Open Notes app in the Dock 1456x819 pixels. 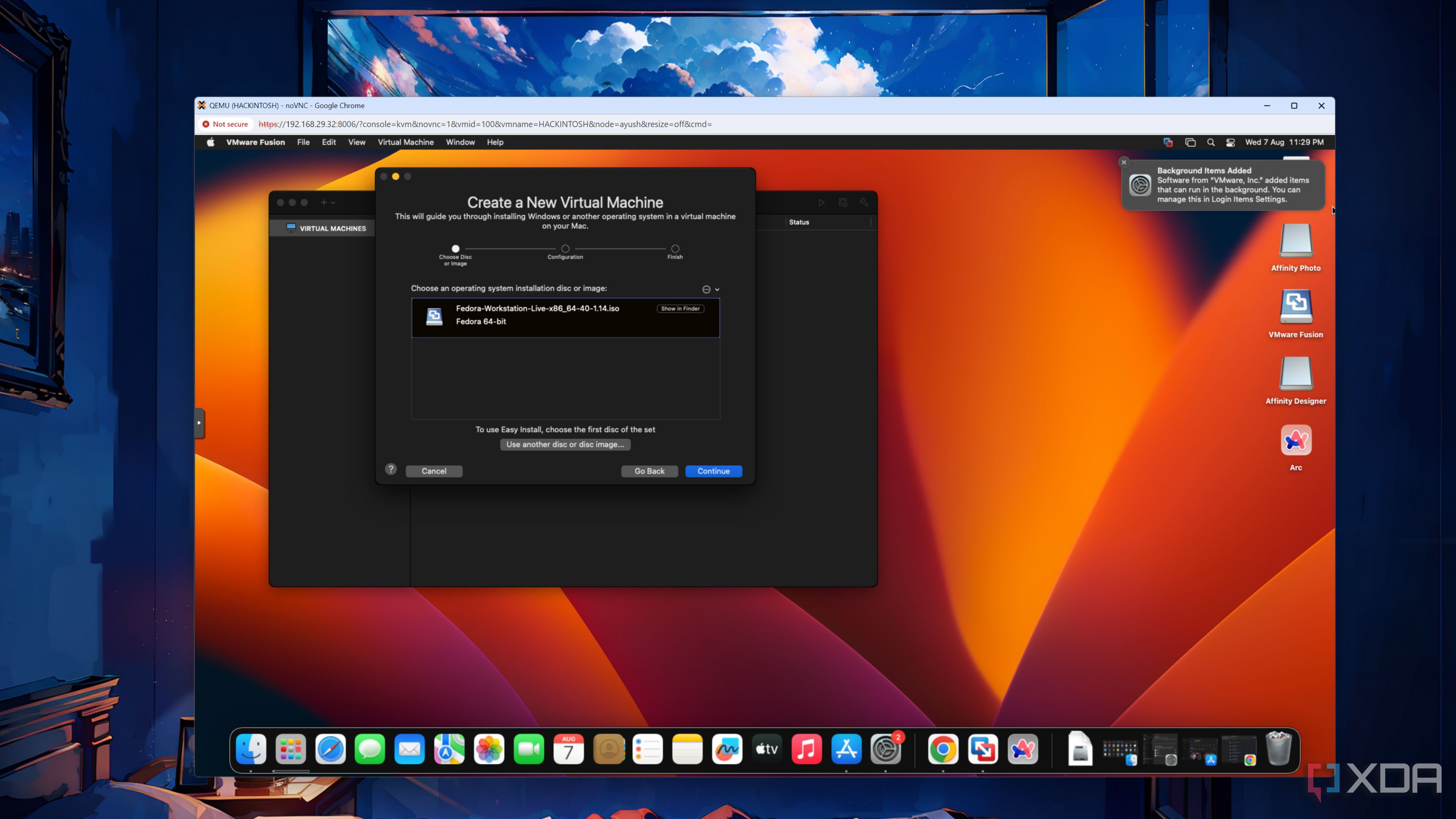point(687,750)
